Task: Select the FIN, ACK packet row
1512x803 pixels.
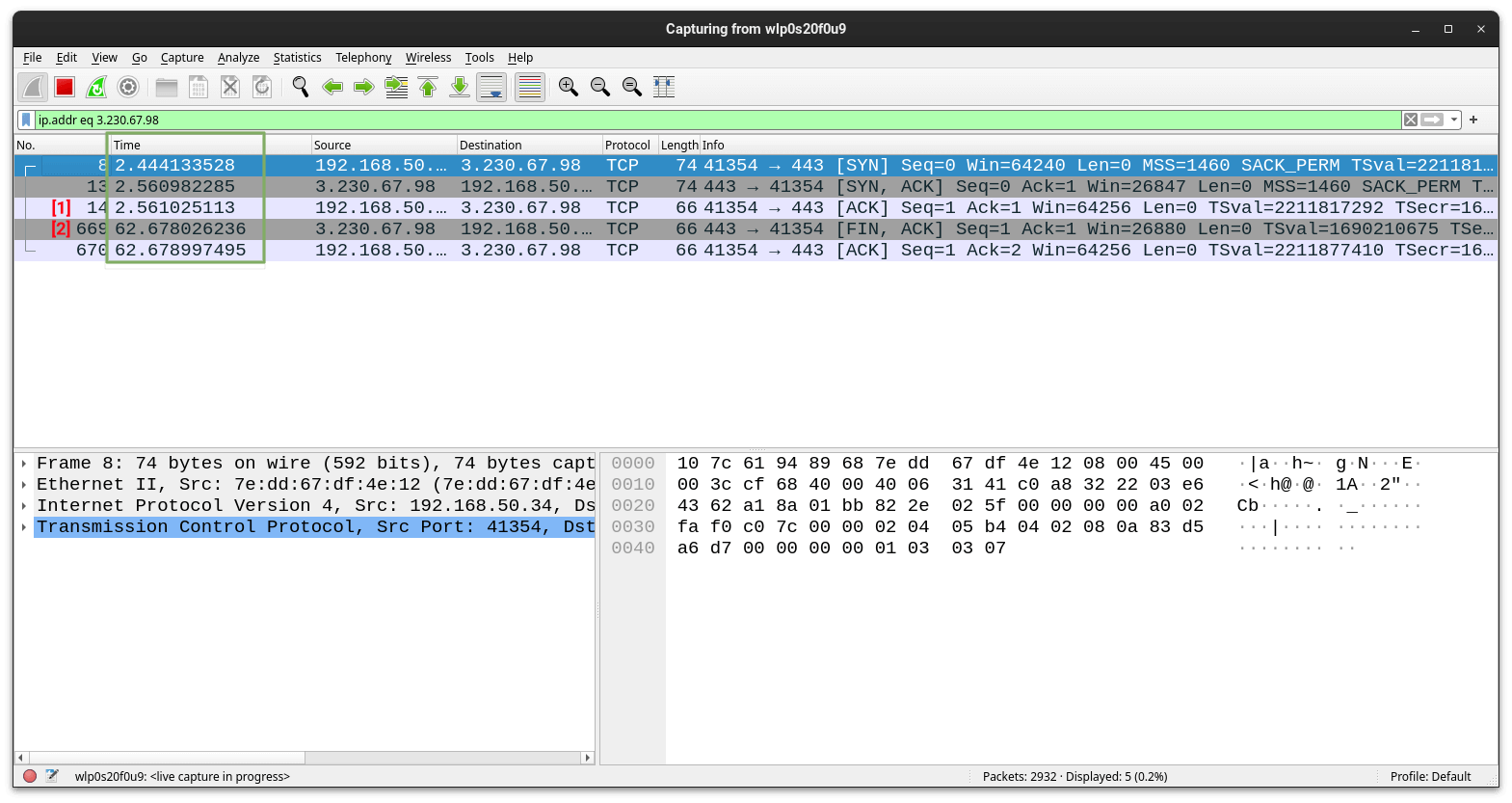Action: 756,229
